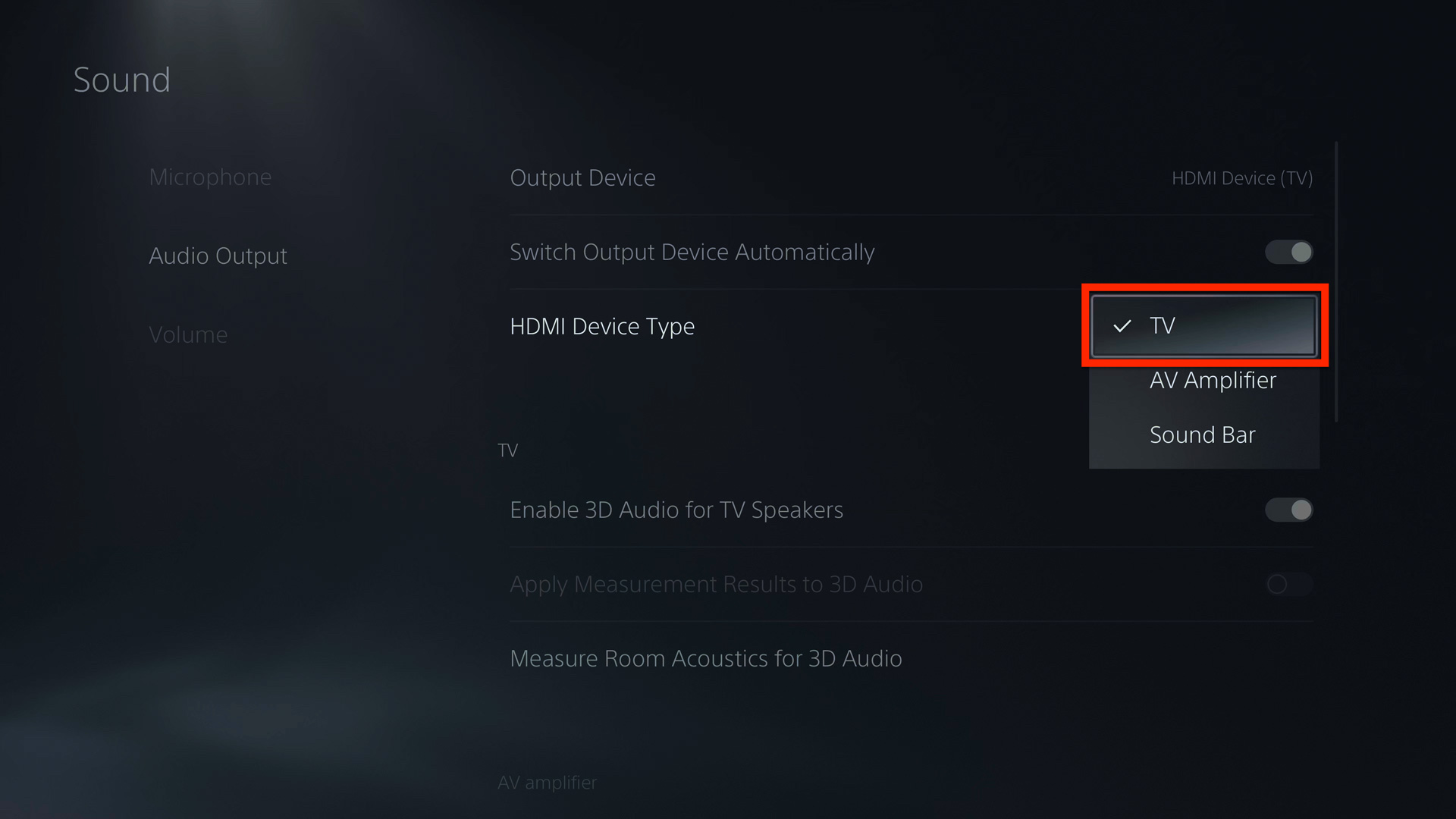Select Sound Bar as HDMI Device Type

click(x=1202, y=434)
